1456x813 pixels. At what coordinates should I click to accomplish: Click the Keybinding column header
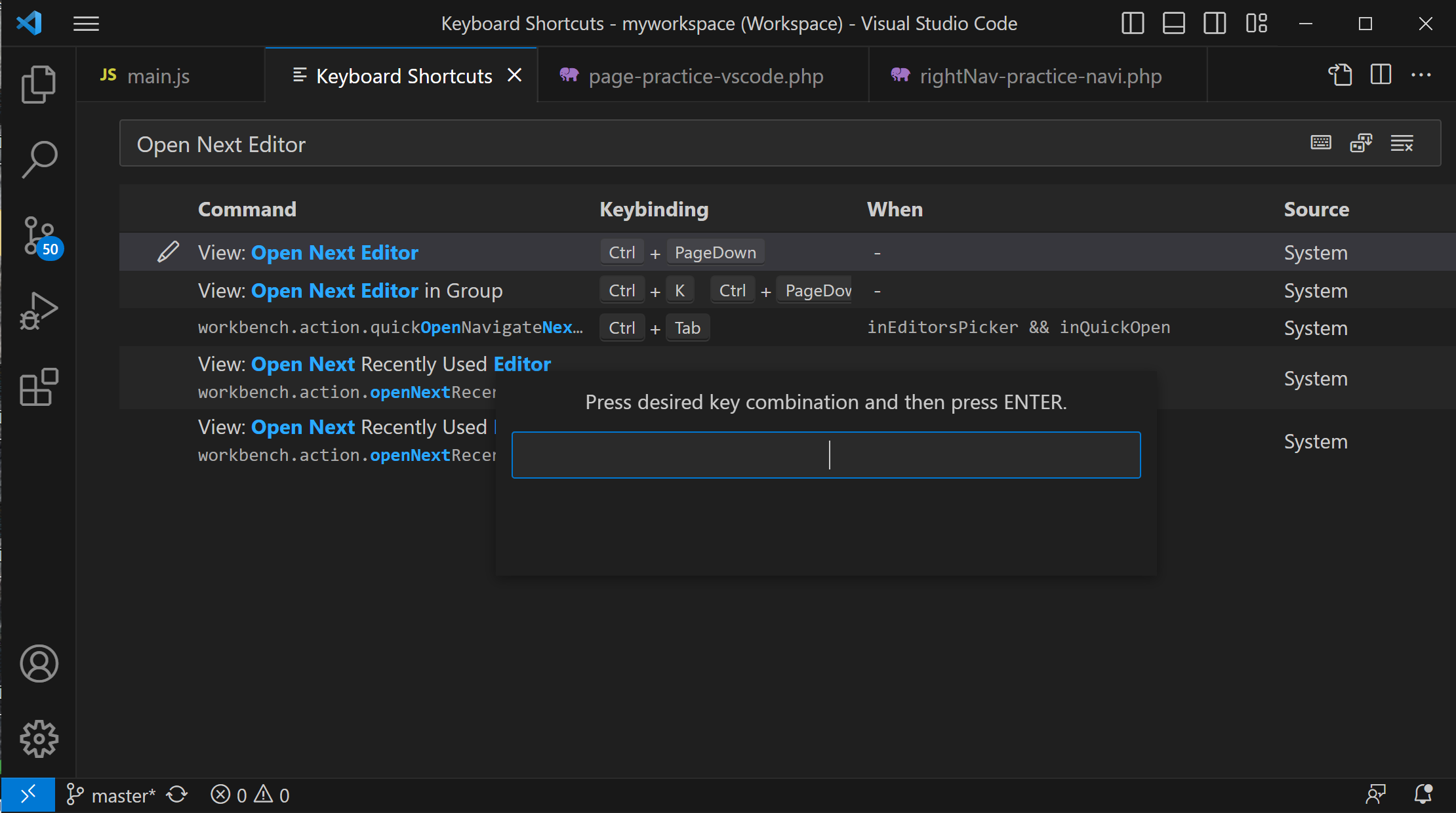(x=654, y=209)
